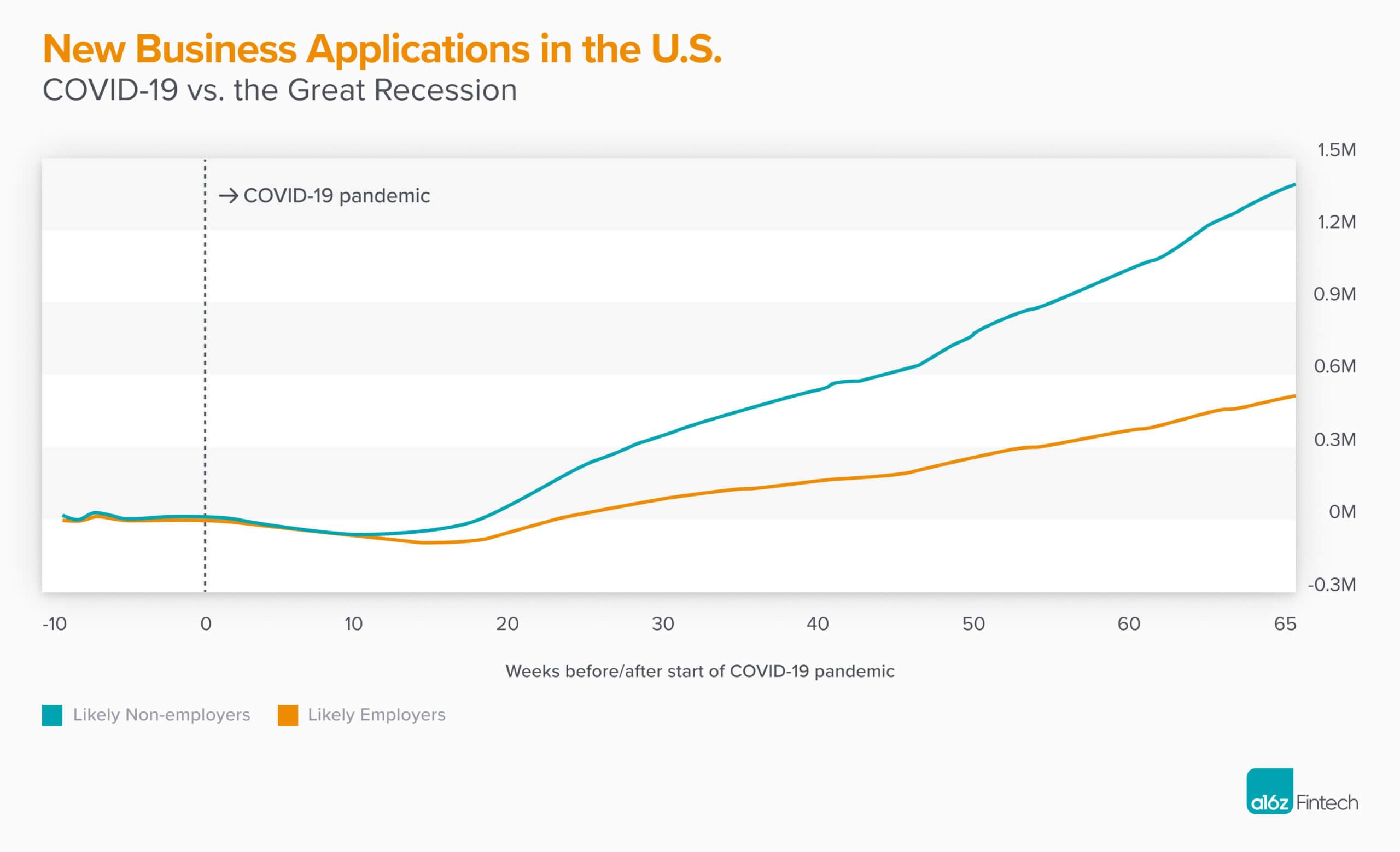Click the orange line's endpoint at week 65
Viewport: 1400px width, 852px height.
[1294, 396]
